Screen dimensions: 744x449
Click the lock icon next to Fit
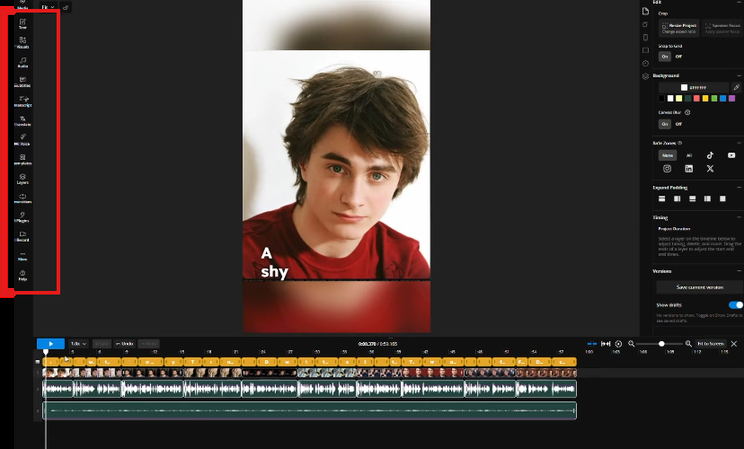point(65,7)
